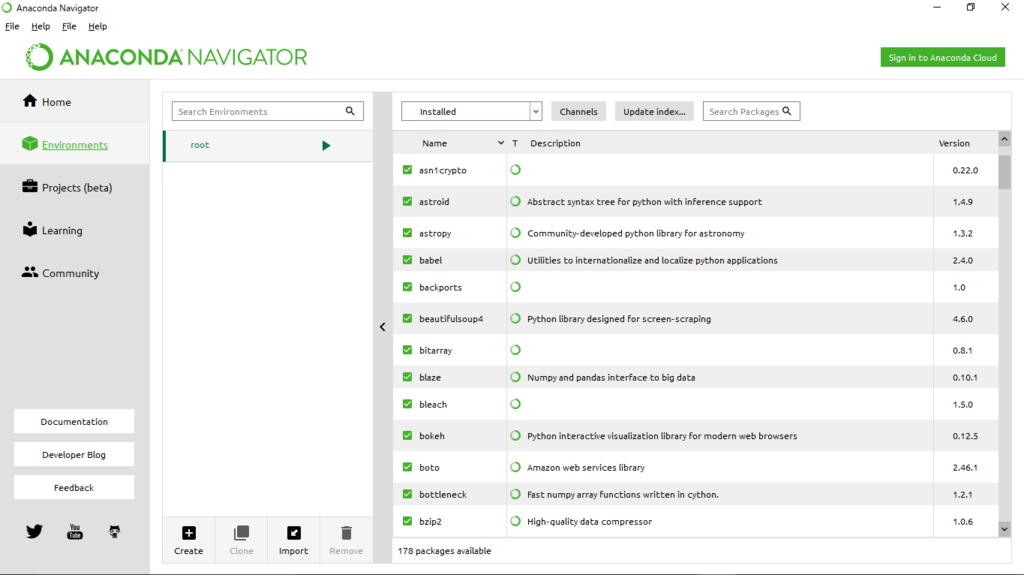This screenshot has width=1024, height=575.
Task: Toggle the beautifulsoup4 package checkbox
Action: click(408, 318)
